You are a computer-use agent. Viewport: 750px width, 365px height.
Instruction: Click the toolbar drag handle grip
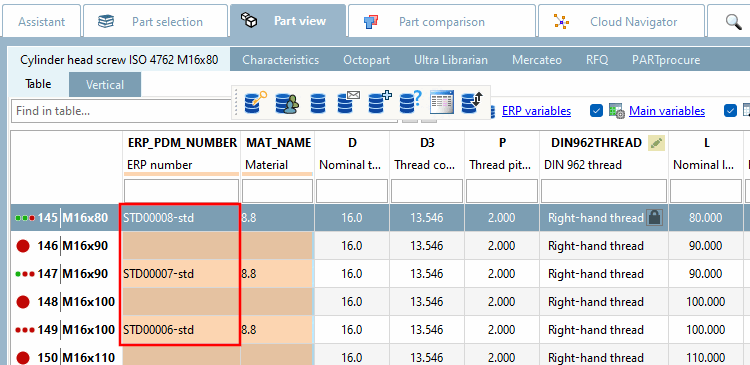click(x=236, y=102)
